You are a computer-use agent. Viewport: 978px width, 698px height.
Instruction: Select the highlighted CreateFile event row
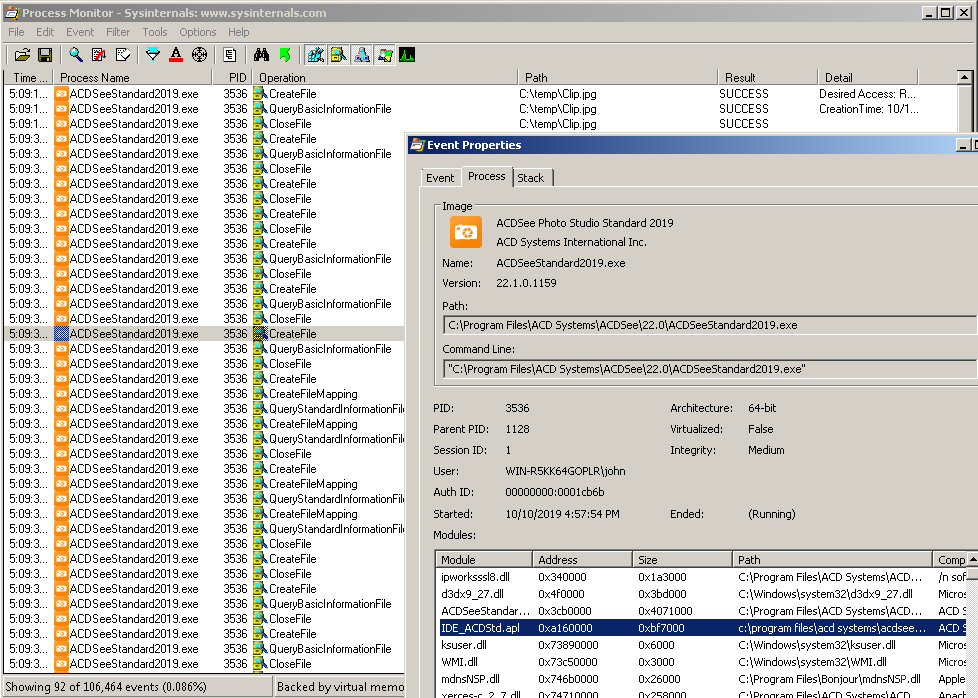point(205,334)
